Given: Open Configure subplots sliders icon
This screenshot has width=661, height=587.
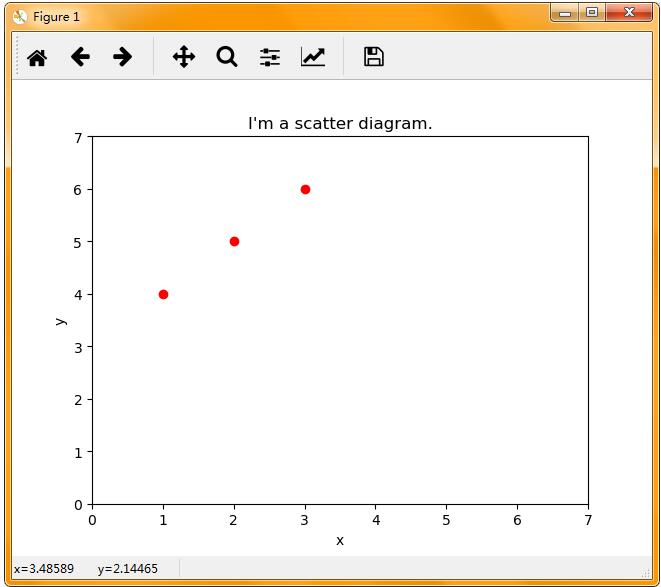Looking at the screenshot, I should (x=270, y=57).
